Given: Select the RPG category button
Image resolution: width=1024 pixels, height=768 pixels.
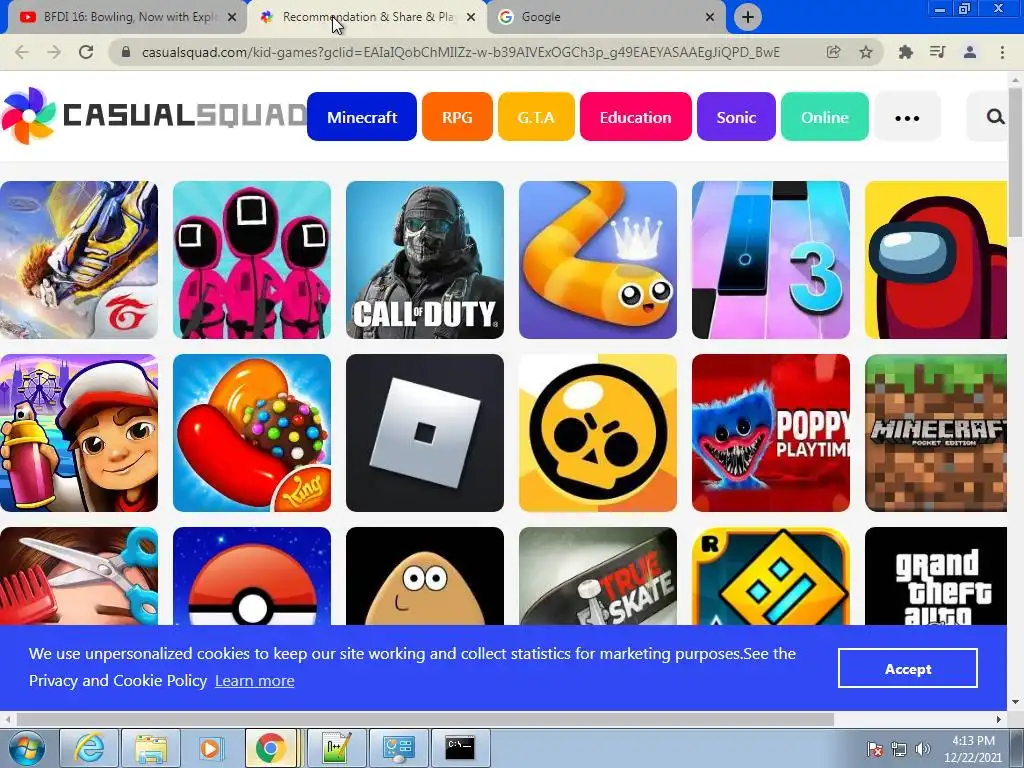Looking at the screenshot, I should tap(457, 117).
